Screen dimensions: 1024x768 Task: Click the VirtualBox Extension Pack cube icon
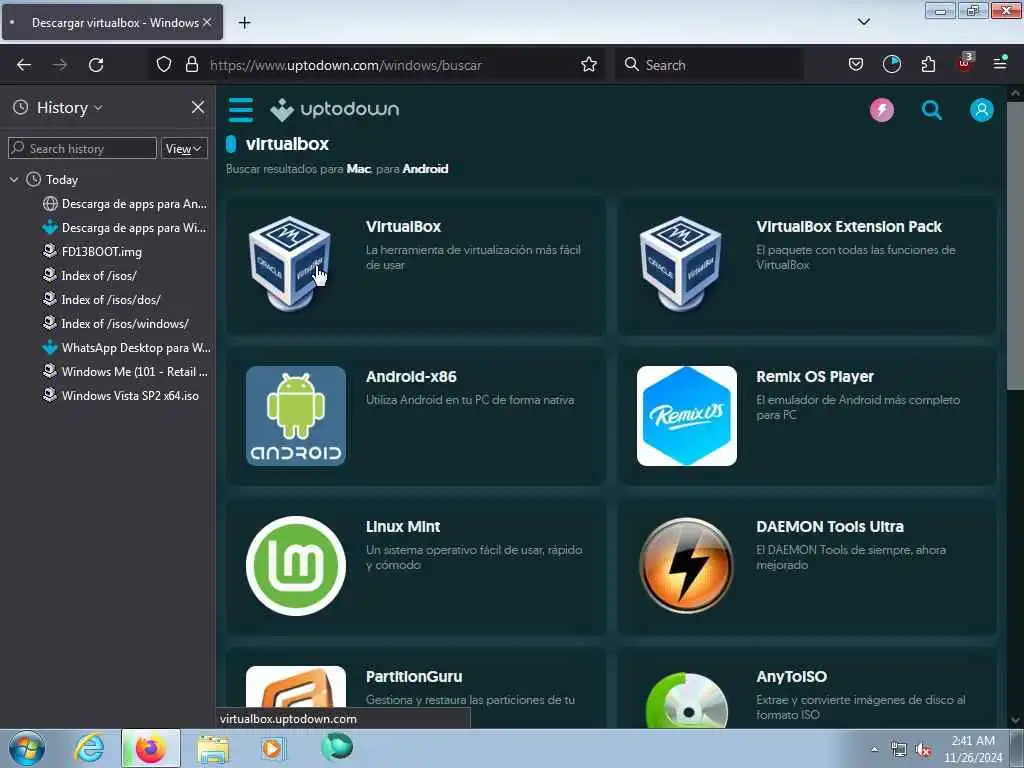click(680, 263)
